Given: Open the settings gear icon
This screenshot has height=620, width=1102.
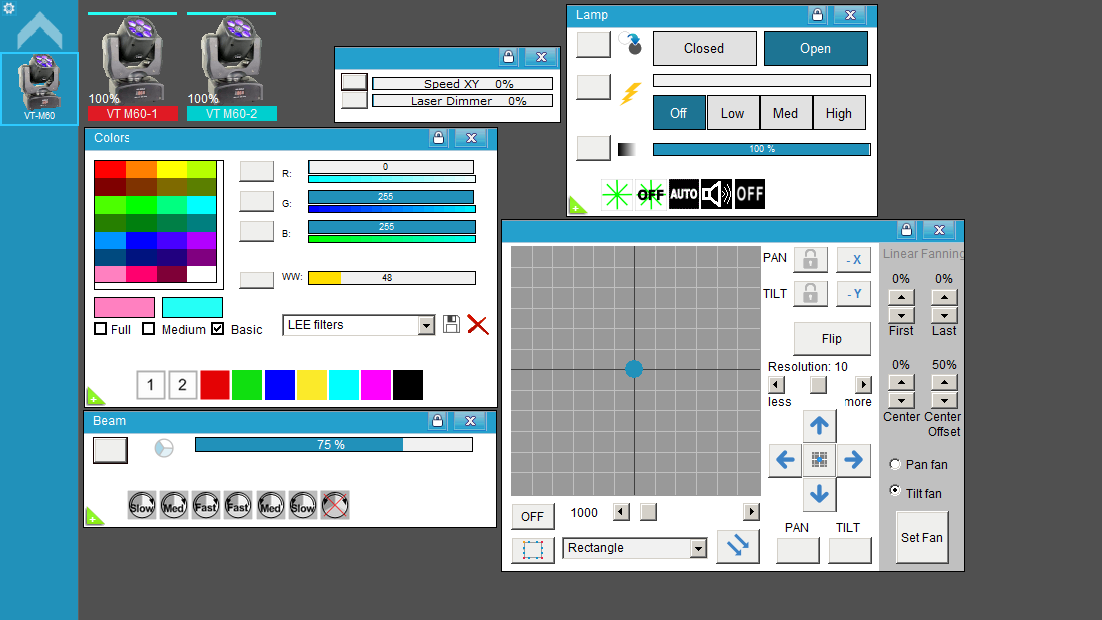Looking at the screenshot, I should pos(9,8).
